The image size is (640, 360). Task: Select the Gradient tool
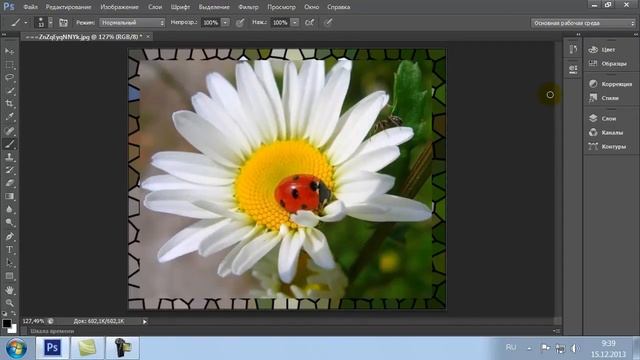click(9, 196)
